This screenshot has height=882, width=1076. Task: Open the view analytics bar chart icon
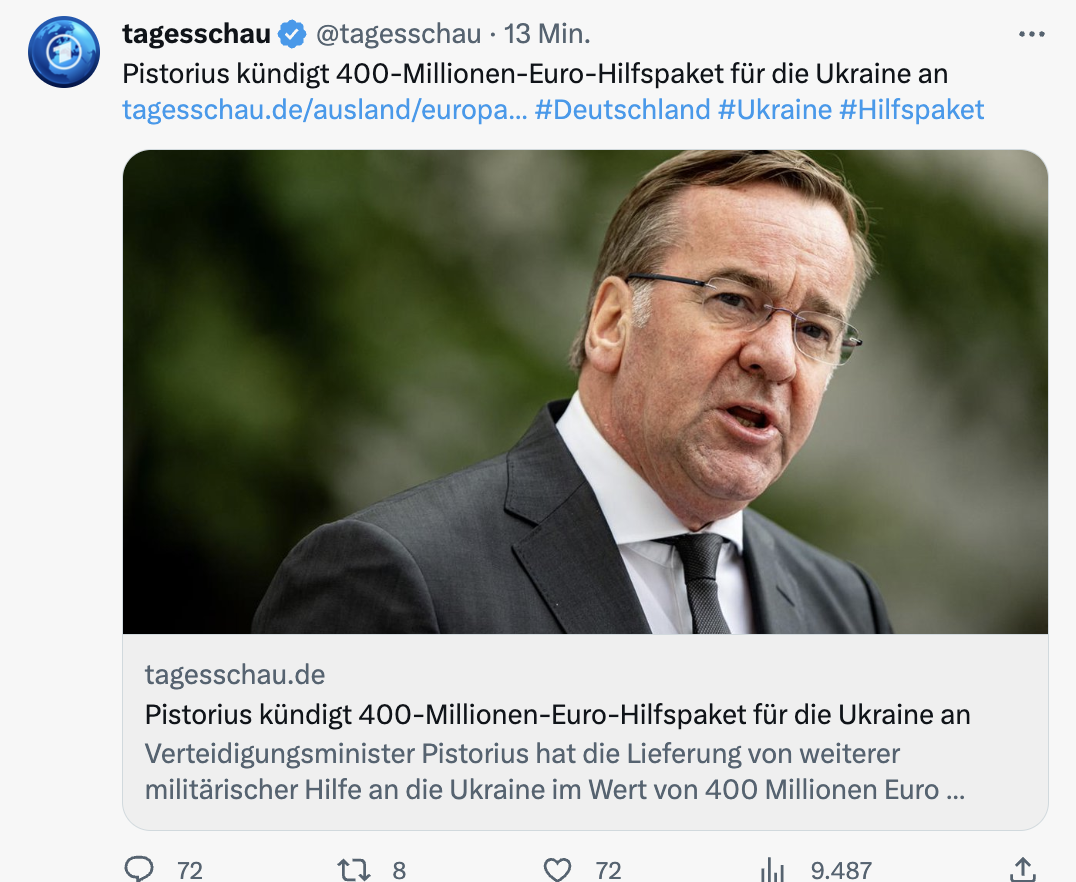[772, 869]
